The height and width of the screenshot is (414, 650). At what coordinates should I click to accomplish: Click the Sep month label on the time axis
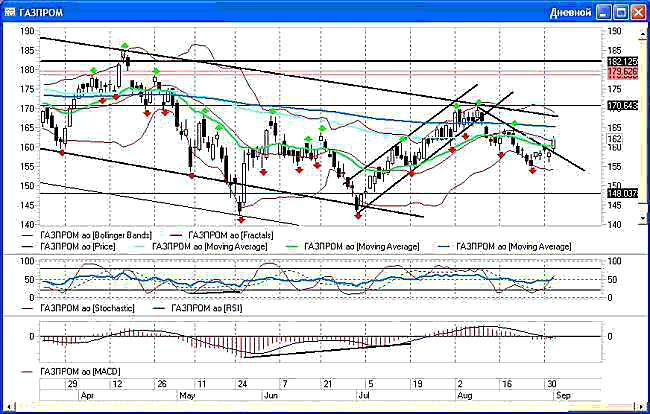coord(563,395)
